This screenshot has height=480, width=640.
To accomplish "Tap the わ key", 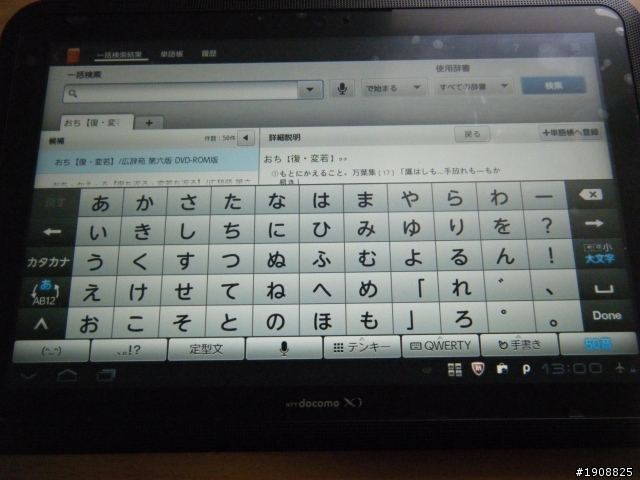I will (x=500, y=197).
